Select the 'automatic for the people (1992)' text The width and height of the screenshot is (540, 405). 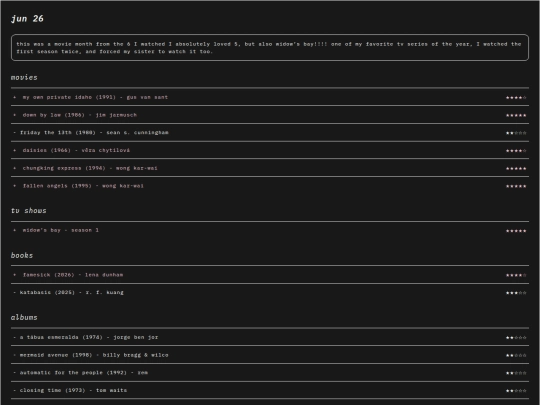(x=73, y=373)
